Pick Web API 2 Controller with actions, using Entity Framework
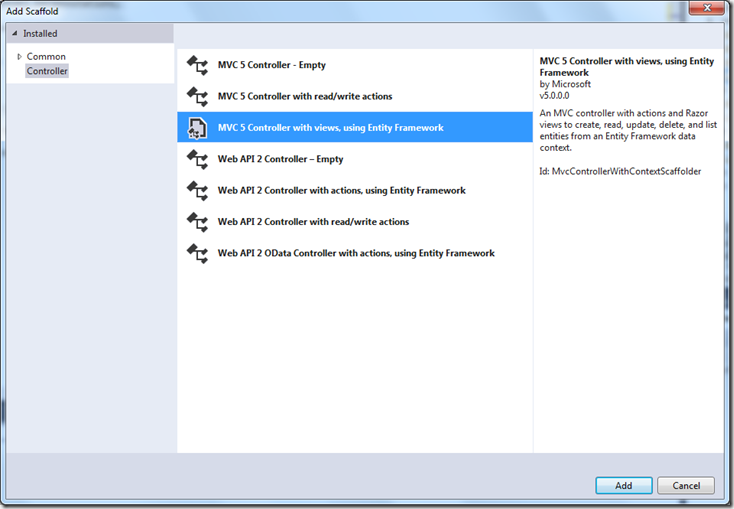This screenshot has height=509, width=734. point(355,190)
